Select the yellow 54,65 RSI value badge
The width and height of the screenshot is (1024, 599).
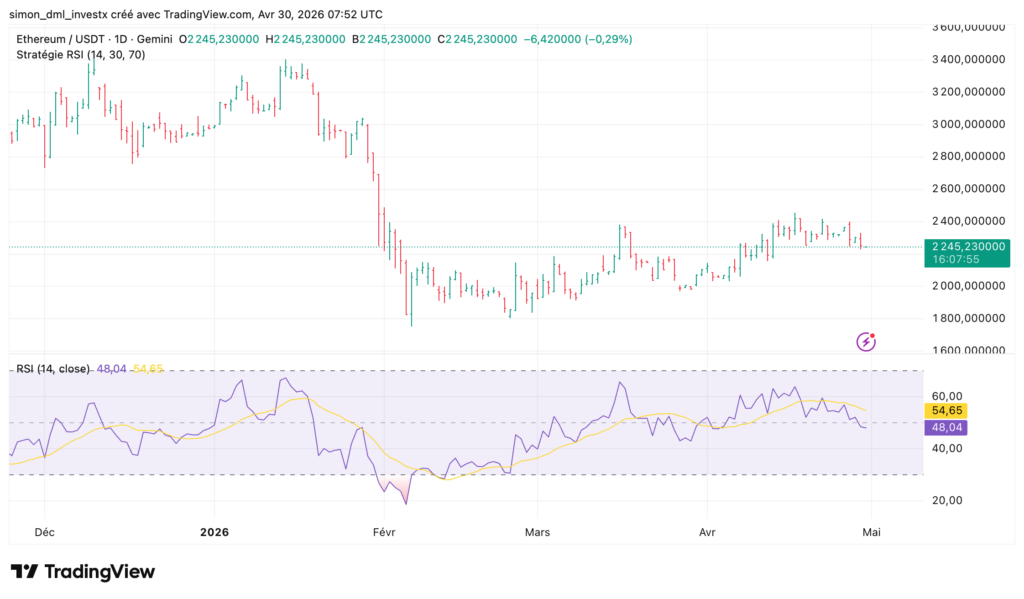coord(944,410)
